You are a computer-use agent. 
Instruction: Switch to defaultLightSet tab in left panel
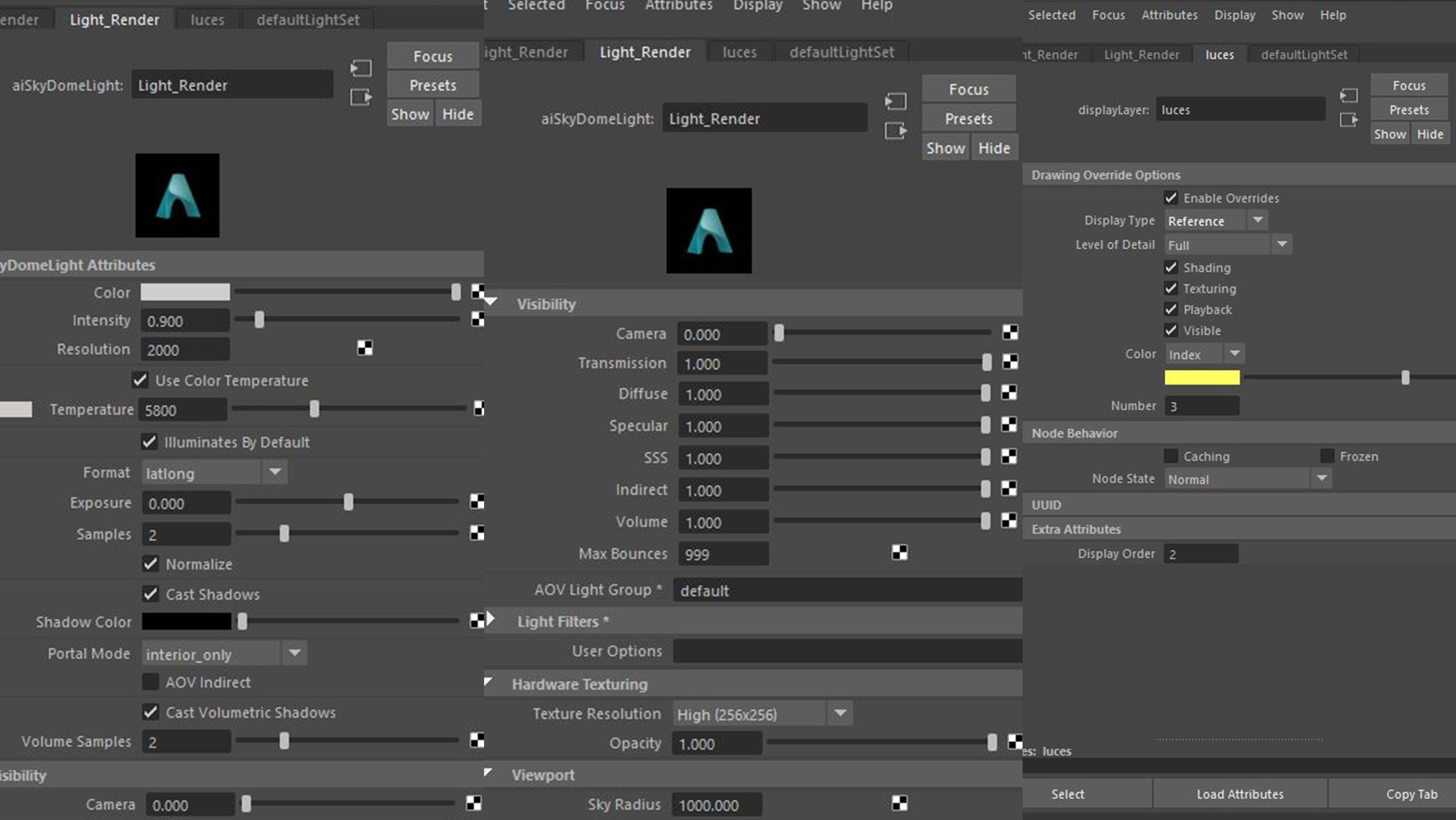(x=308, y=20)
